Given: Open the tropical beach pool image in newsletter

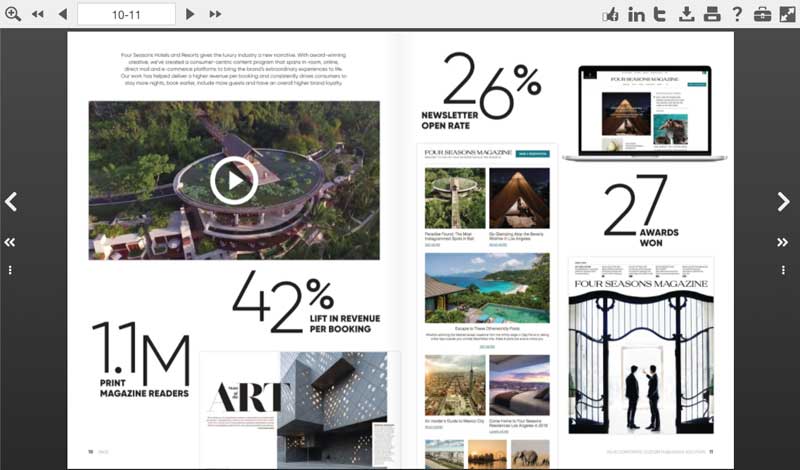Looking at the screenshot, I should (x=487, y=288).
